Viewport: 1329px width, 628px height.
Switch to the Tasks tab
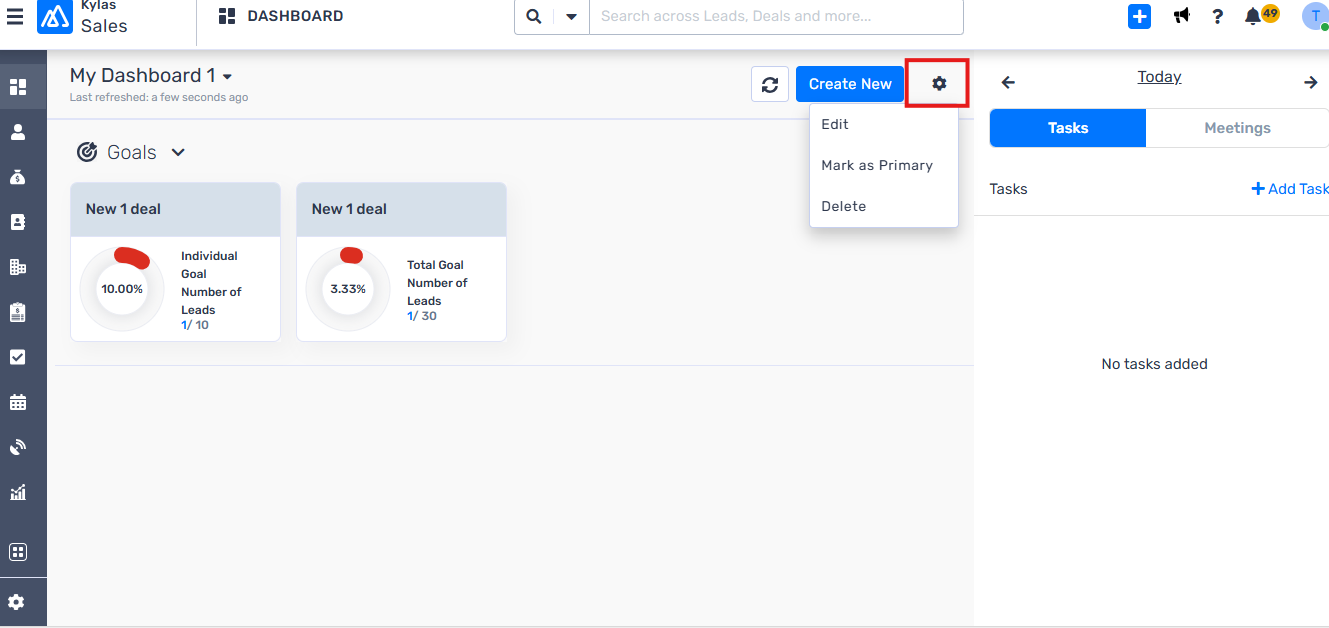click(x=1068, y=128)
